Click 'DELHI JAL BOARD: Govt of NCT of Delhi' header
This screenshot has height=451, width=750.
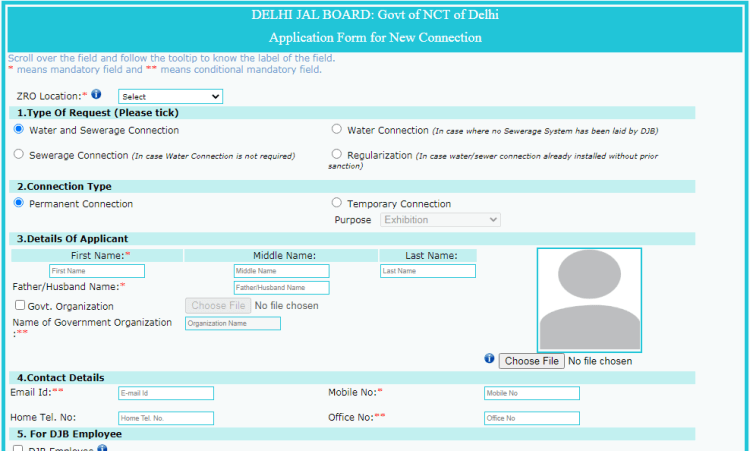click(x=375, y=15)
